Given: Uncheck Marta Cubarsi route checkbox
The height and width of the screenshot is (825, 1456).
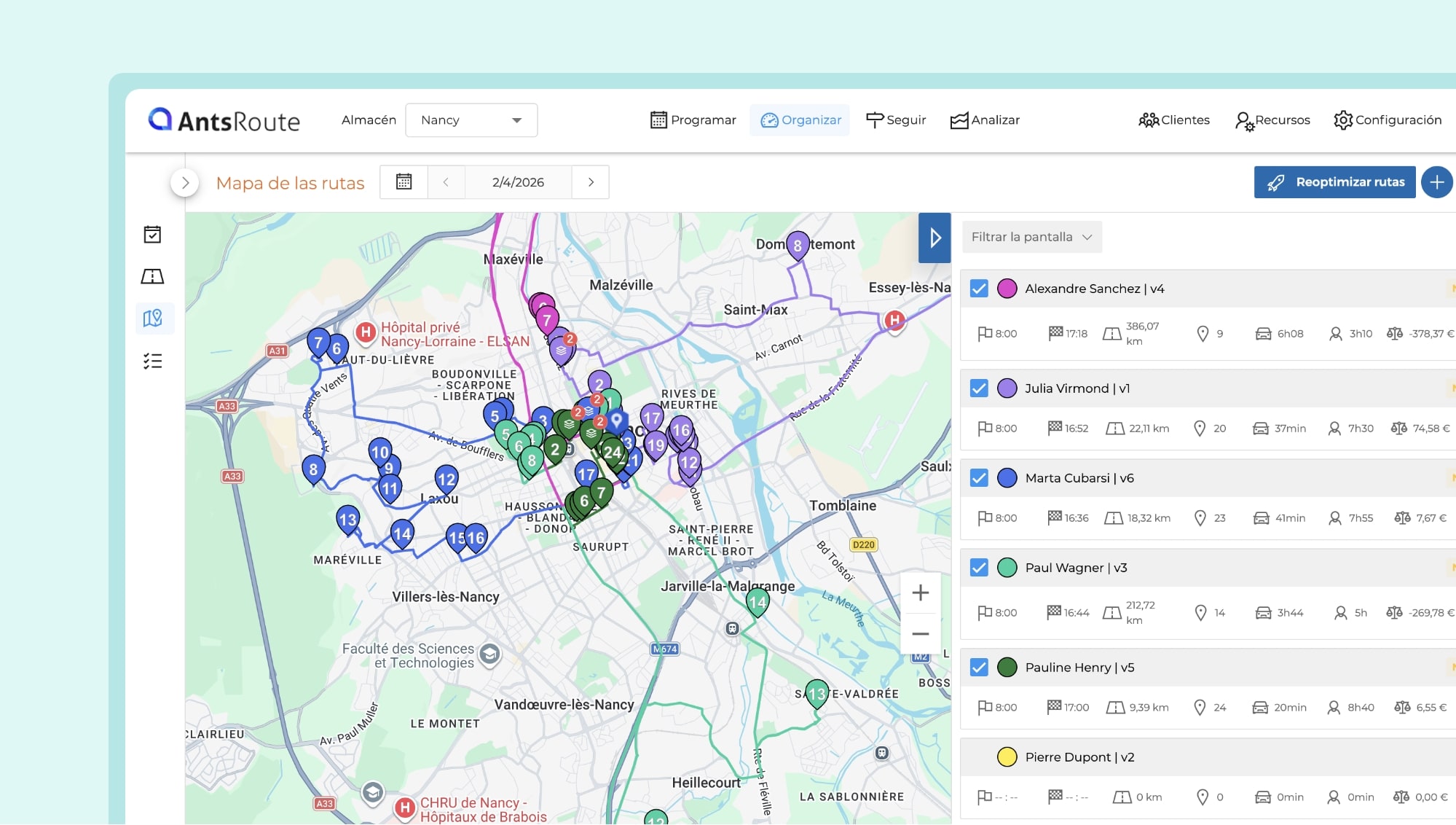Looking at the screenshot, I should (x=979, y=478).
